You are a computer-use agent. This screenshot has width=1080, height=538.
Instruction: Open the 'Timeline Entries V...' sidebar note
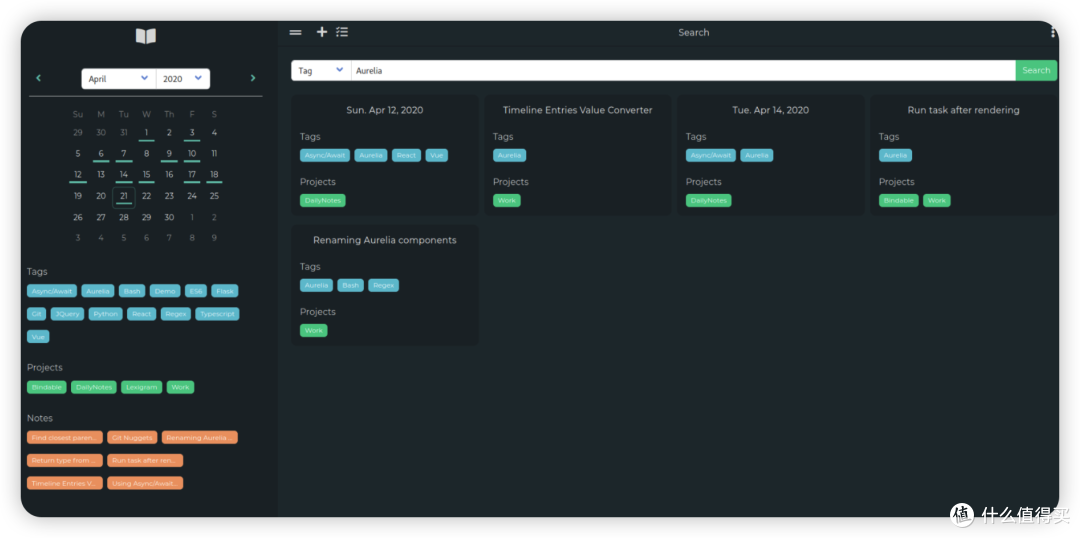[65, 483]
